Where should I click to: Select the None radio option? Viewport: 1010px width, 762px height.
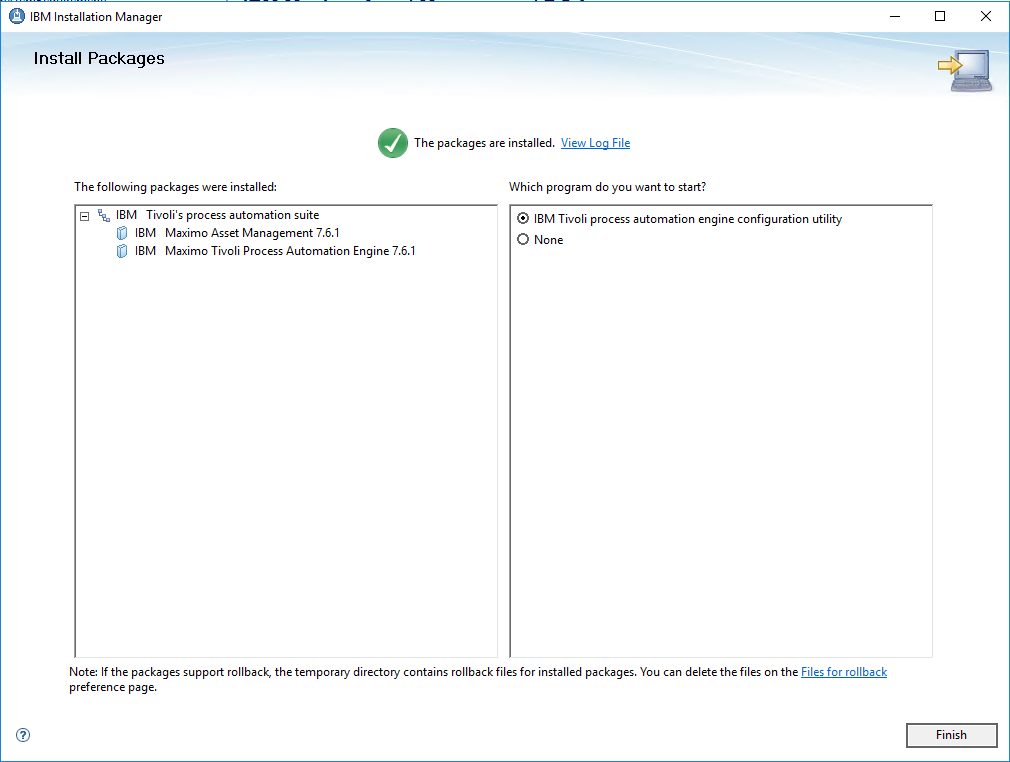(523, 240)
